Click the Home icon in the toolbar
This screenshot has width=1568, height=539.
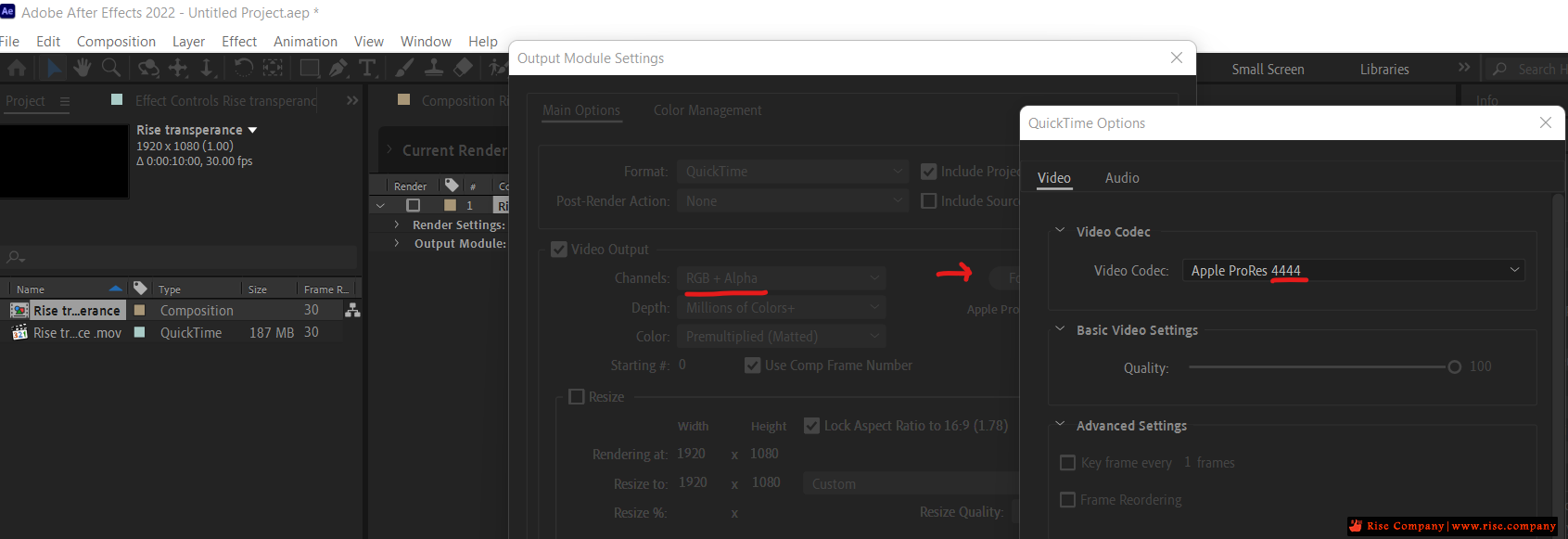click(x=17, y=68)
